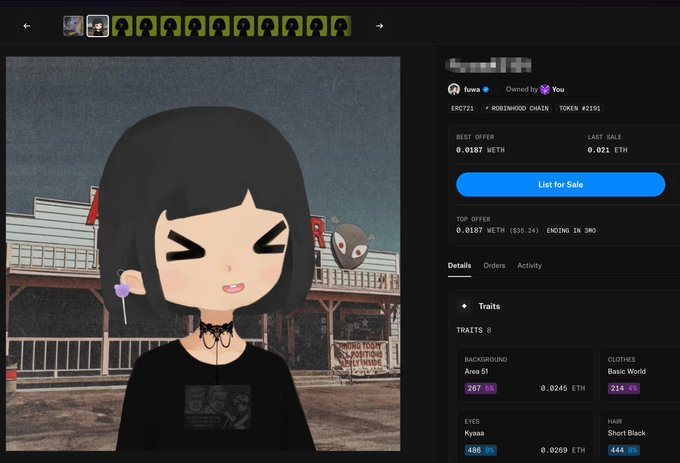This screenshot has height=463, width=680.
Task: Go to next item with right arrow
Action: [379, 26]
